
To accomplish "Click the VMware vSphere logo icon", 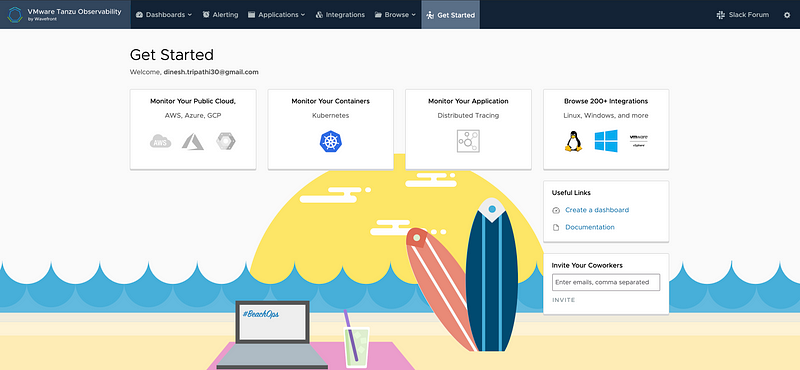I will (x=638, y=141).
